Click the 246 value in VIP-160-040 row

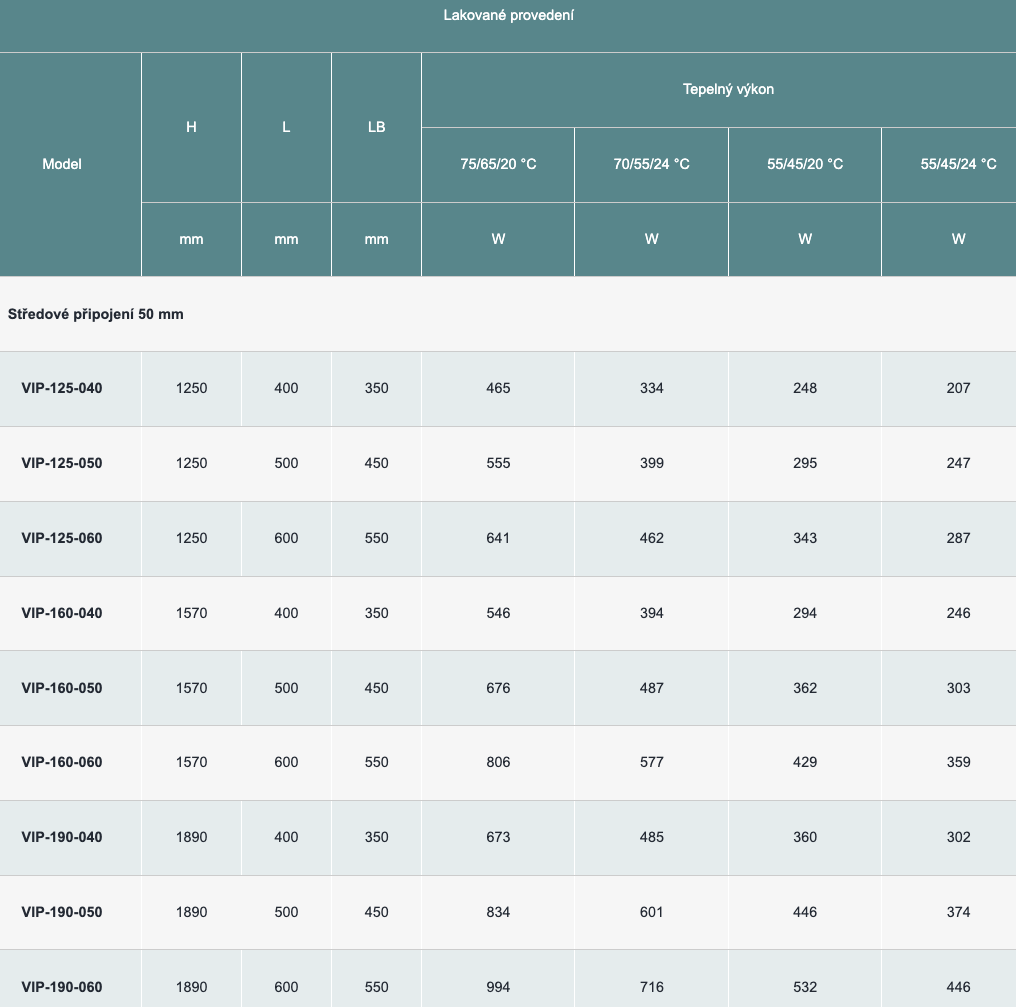point(958,613)
